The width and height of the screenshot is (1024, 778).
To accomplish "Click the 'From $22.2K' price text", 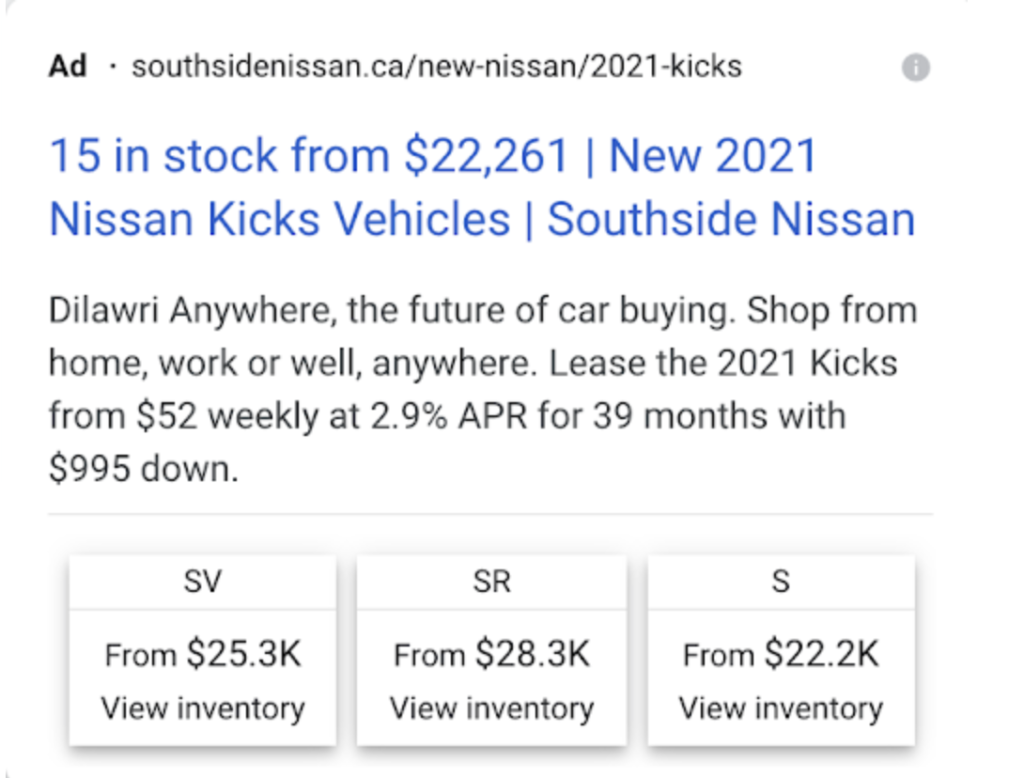I will pos(779,655).
